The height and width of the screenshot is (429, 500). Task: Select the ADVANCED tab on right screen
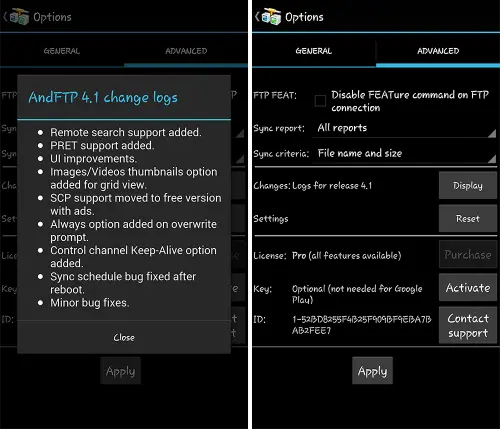point(438,51)
